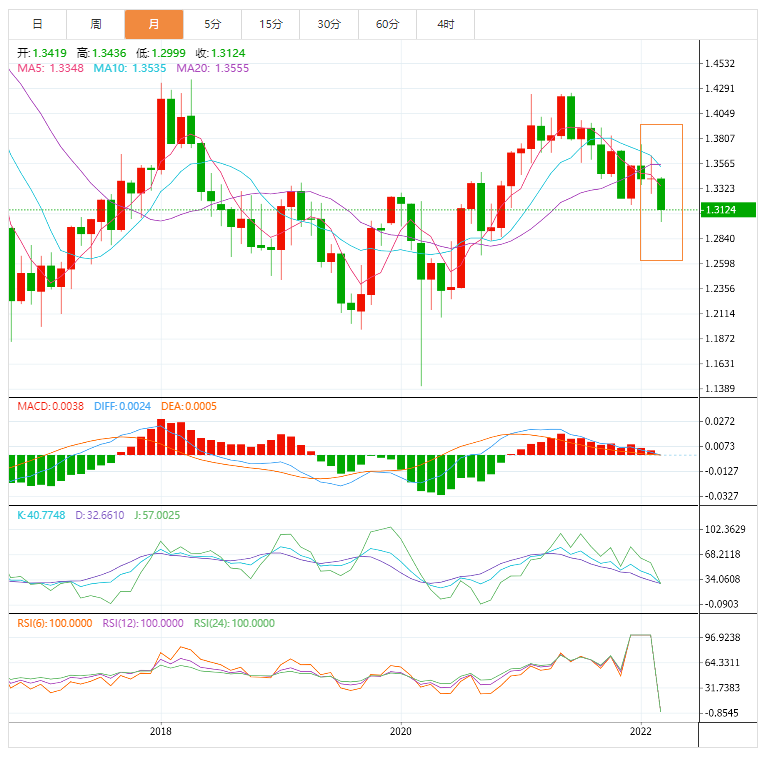Click the 2020 marker on time axis
The width and height of the screenshot is (771, 757).
pos(400,731)
